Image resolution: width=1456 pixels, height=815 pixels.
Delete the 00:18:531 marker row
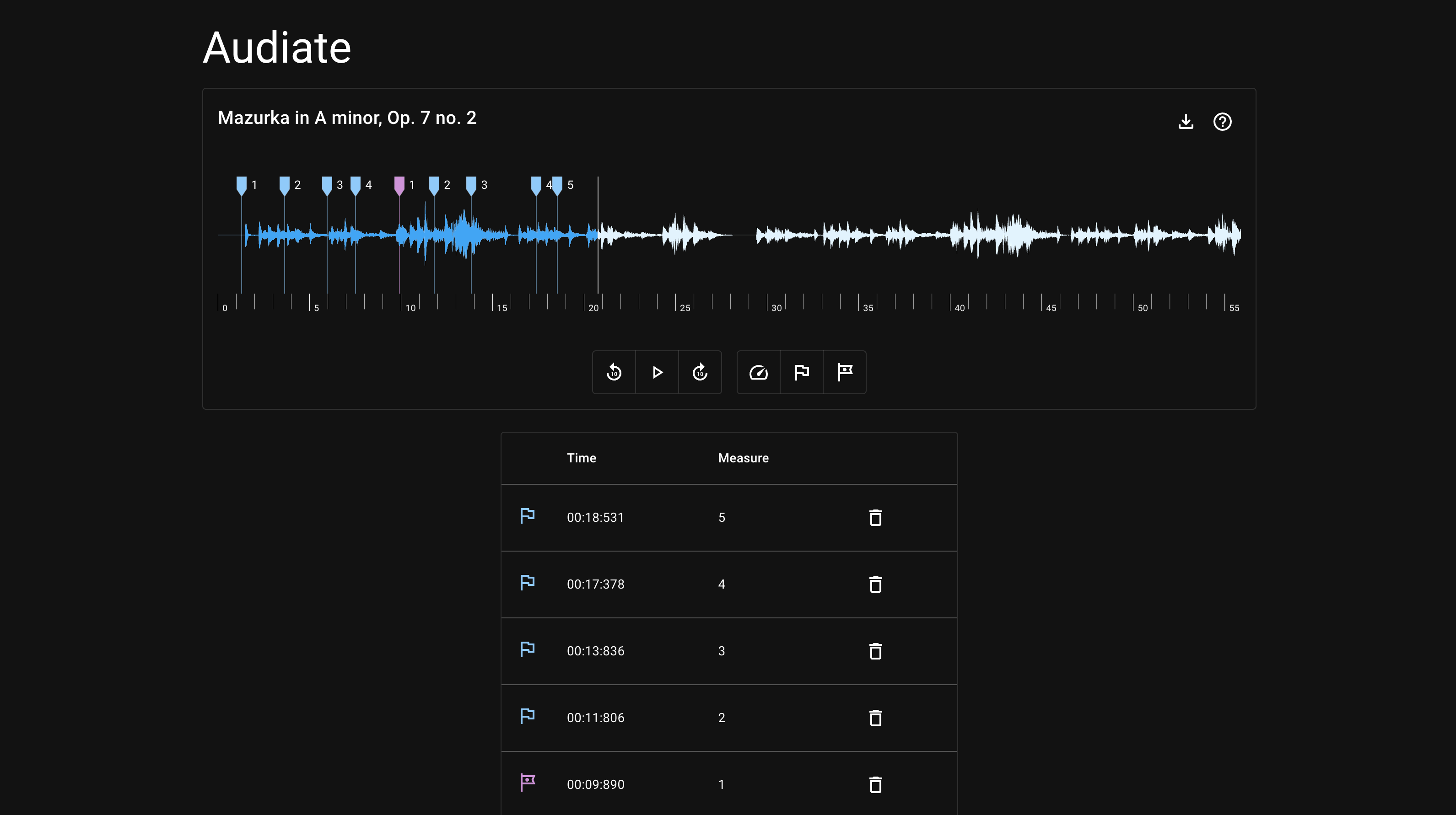(875, 517)
